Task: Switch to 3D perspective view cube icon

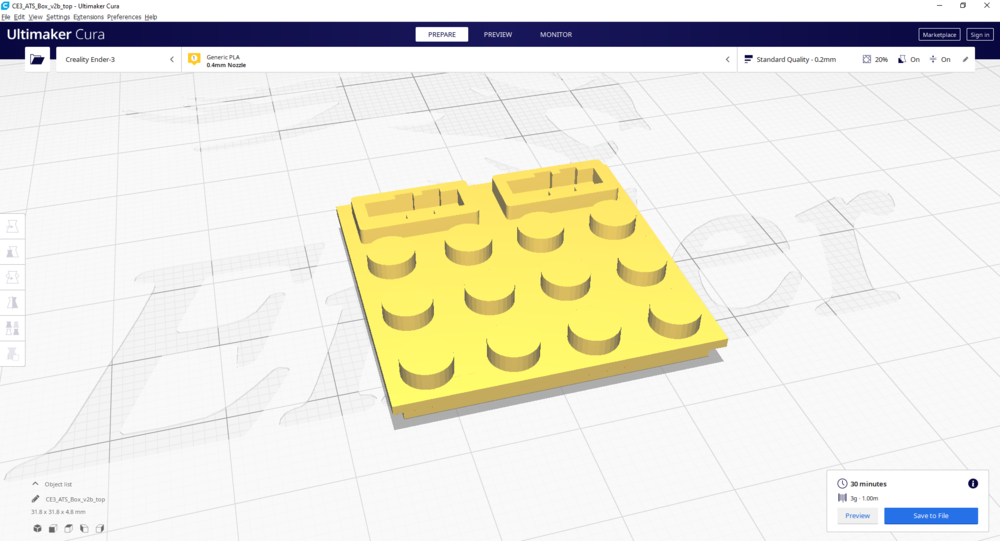Action: pyautogui.click(x=38, y=528)
